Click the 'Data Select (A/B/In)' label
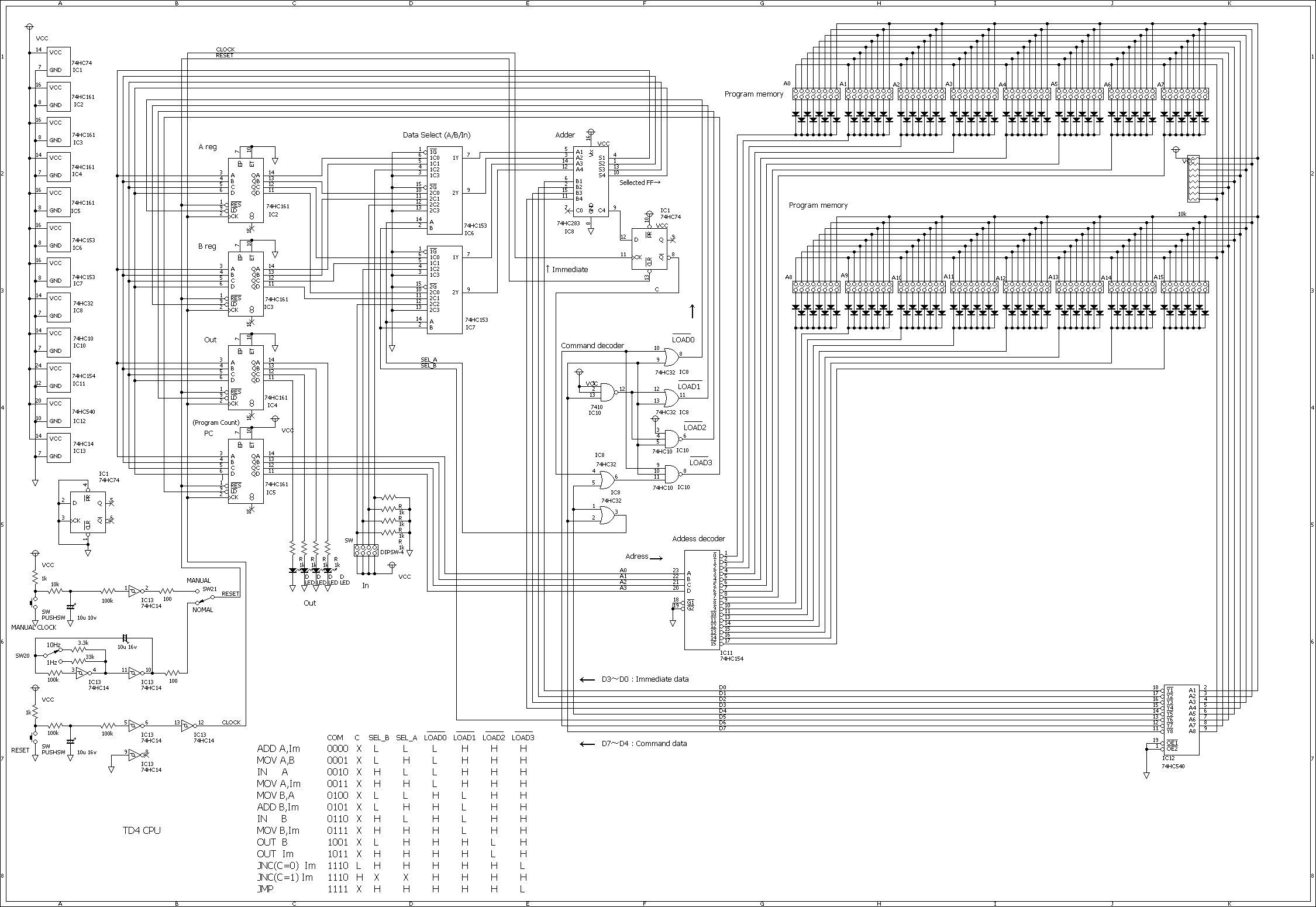The width and height of the screenshot is (1316, 907). point(436,135)
